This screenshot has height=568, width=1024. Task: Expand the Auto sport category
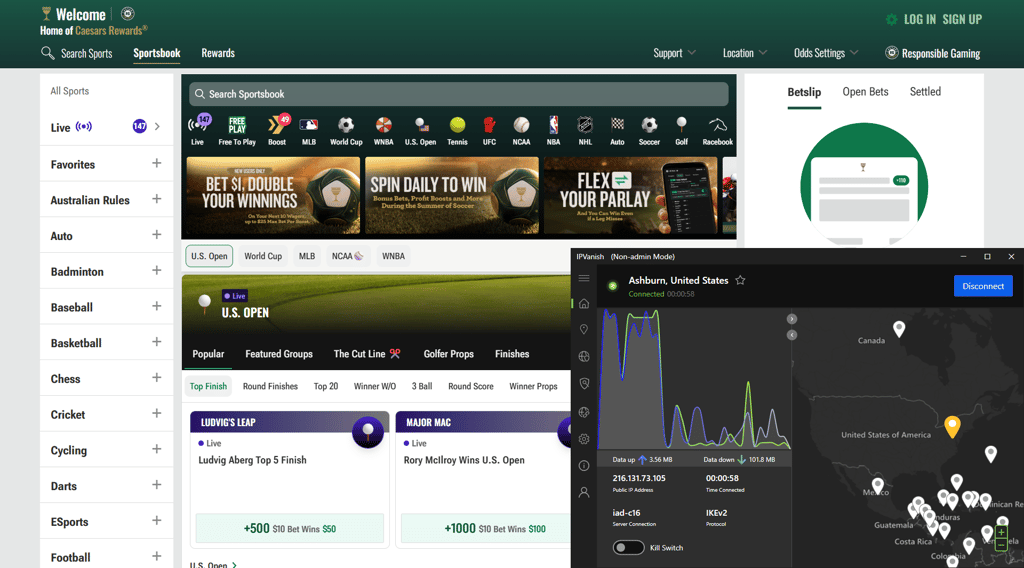click(157, 235)
